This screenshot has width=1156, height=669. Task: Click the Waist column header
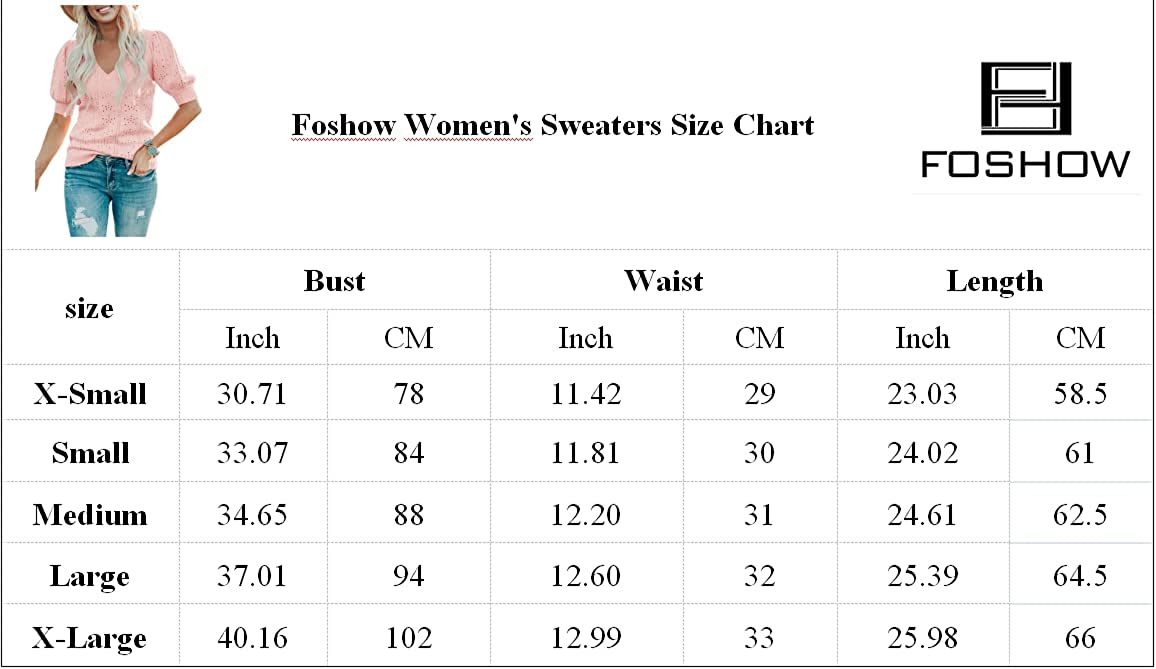pyautogui.click(x=663, y=281)
